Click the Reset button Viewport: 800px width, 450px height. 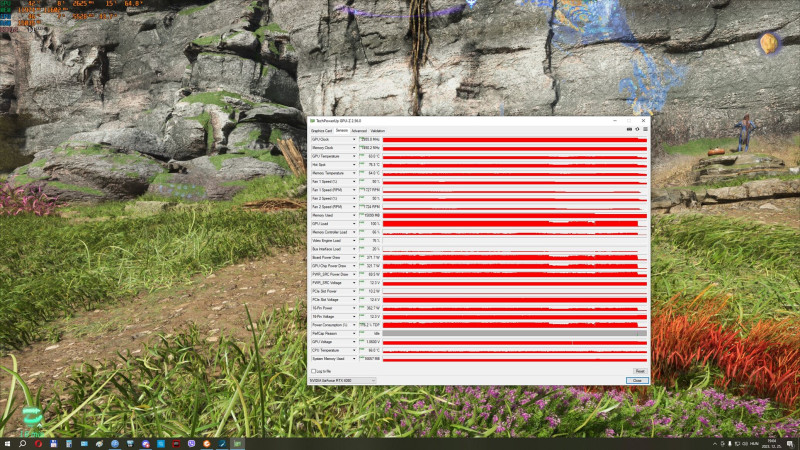pos(640,371)
